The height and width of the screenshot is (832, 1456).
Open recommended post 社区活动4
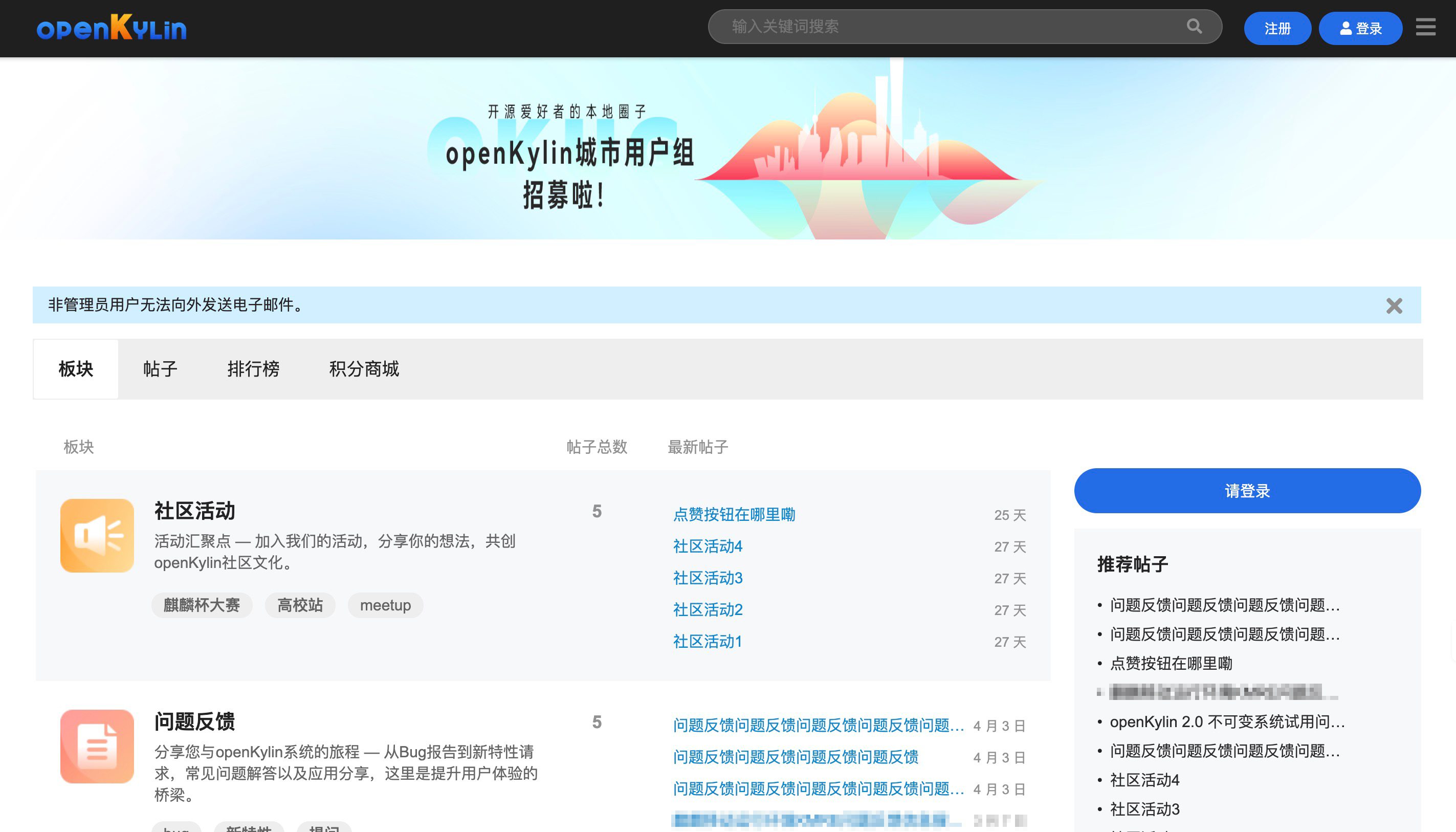click(1144, 780)
